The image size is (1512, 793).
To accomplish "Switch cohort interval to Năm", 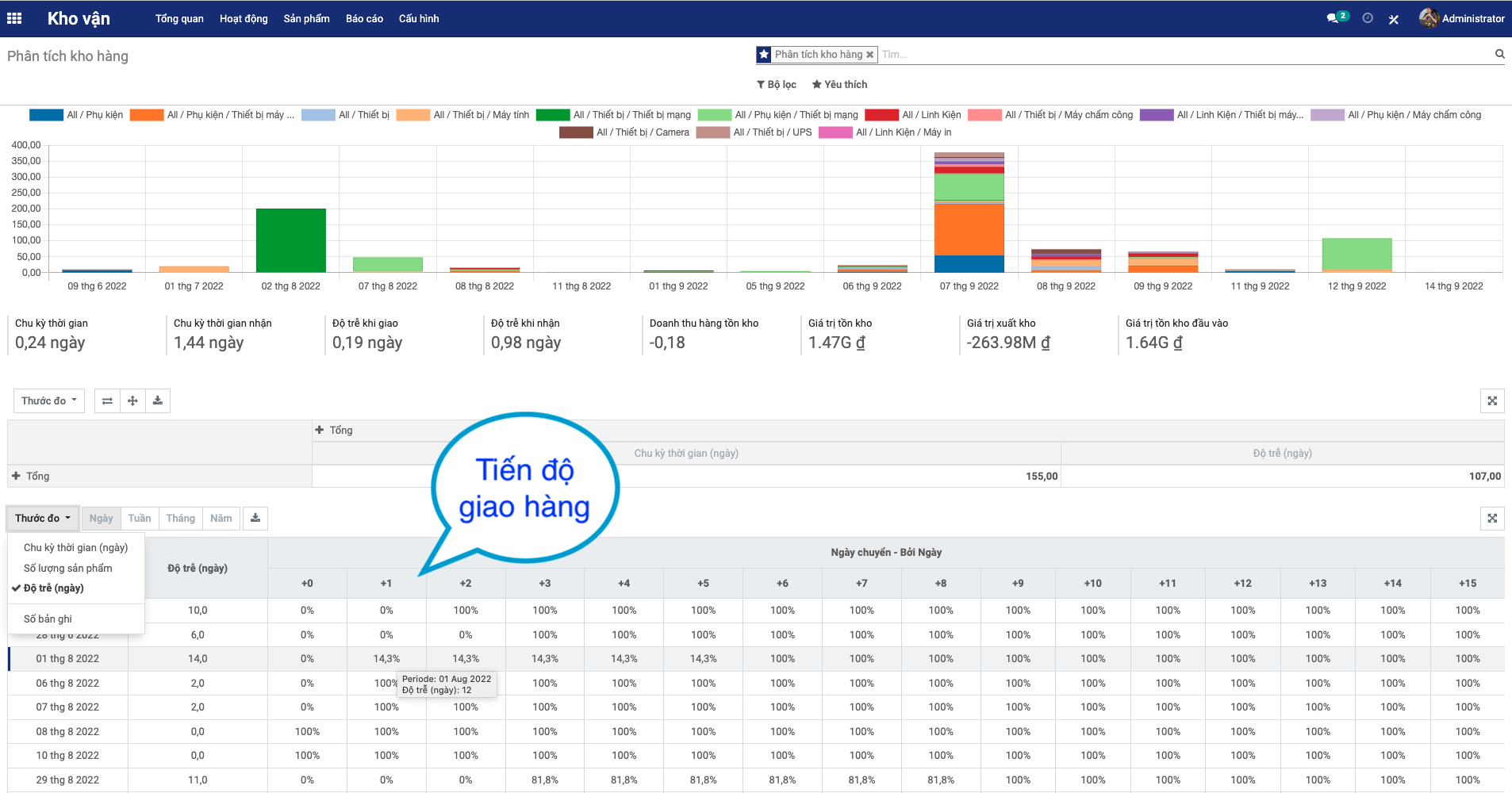I will [x=221, y=519].
